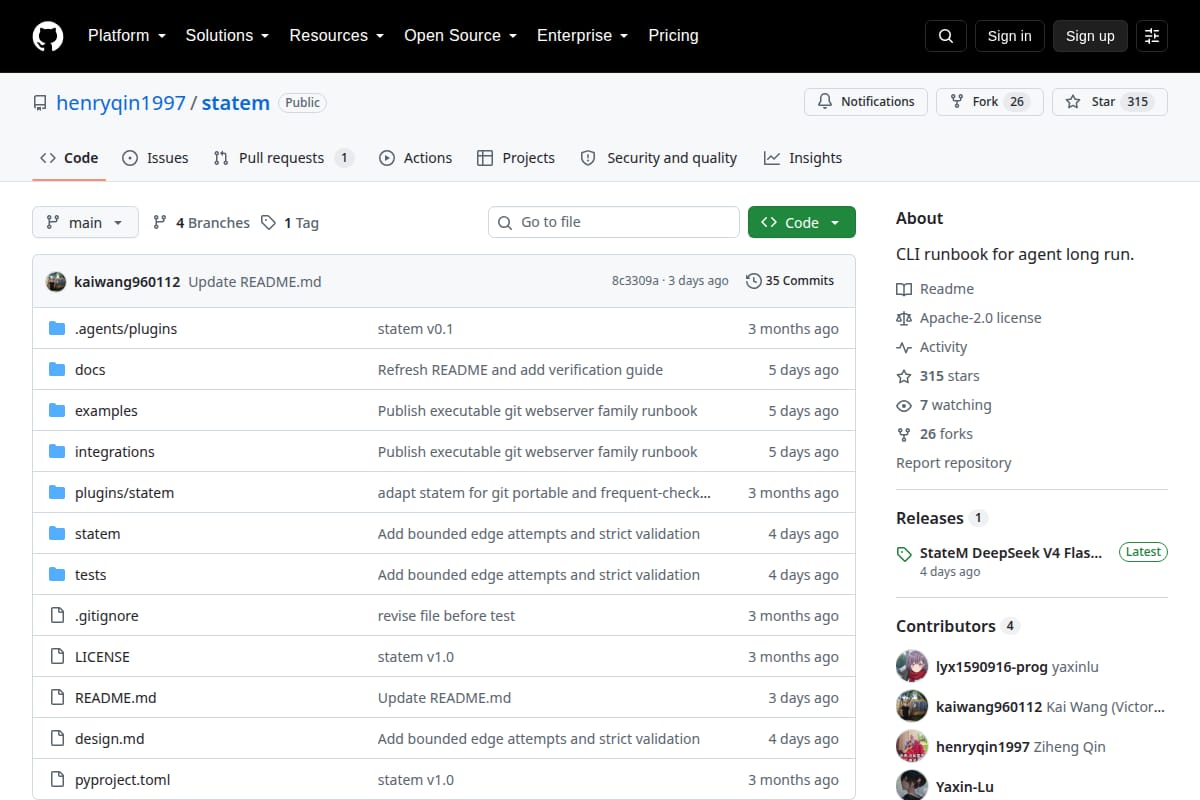Click kaiwang960112 avatar in commit row
This screenshot has width=1200, height=800.
(56, 282)
